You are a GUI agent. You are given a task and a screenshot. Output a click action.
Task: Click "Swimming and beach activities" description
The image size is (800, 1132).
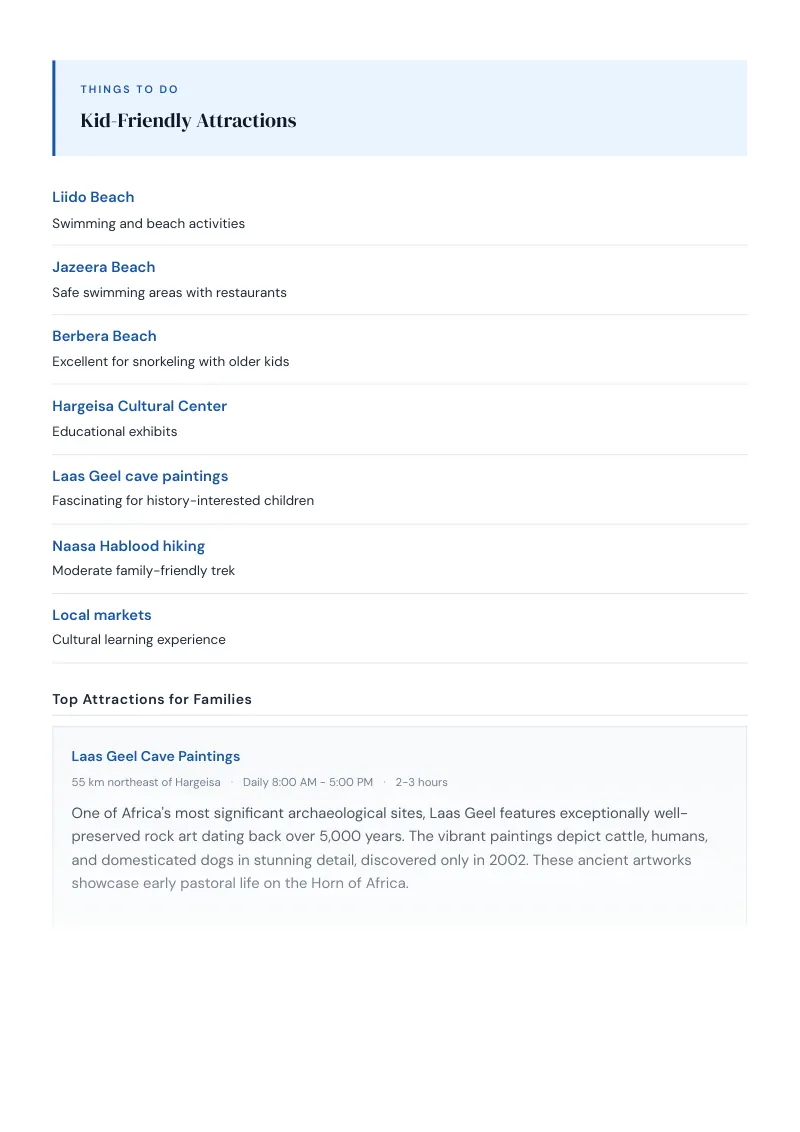coord(148,224)
